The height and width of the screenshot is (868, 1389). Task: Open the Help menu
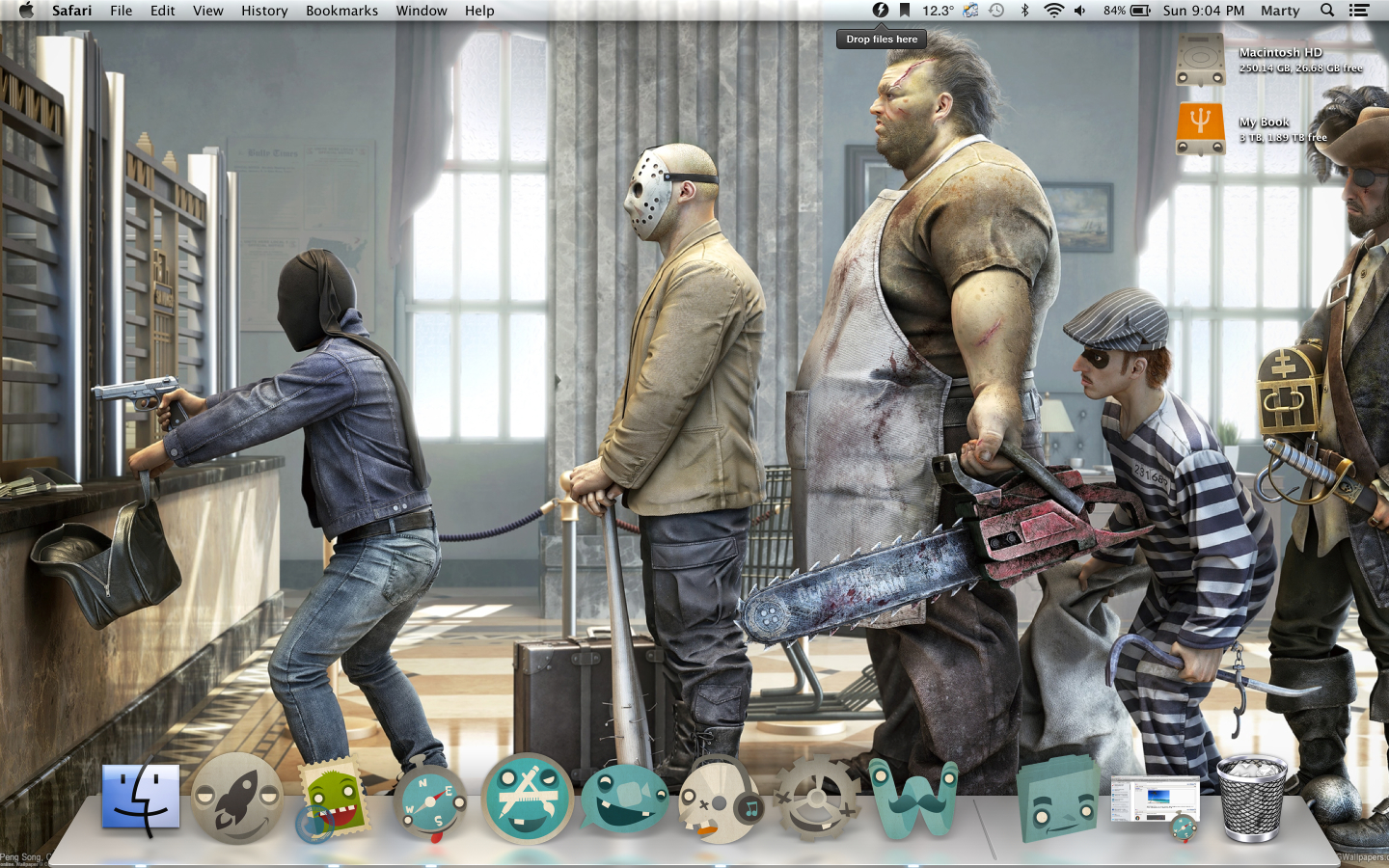coord(479,11)
